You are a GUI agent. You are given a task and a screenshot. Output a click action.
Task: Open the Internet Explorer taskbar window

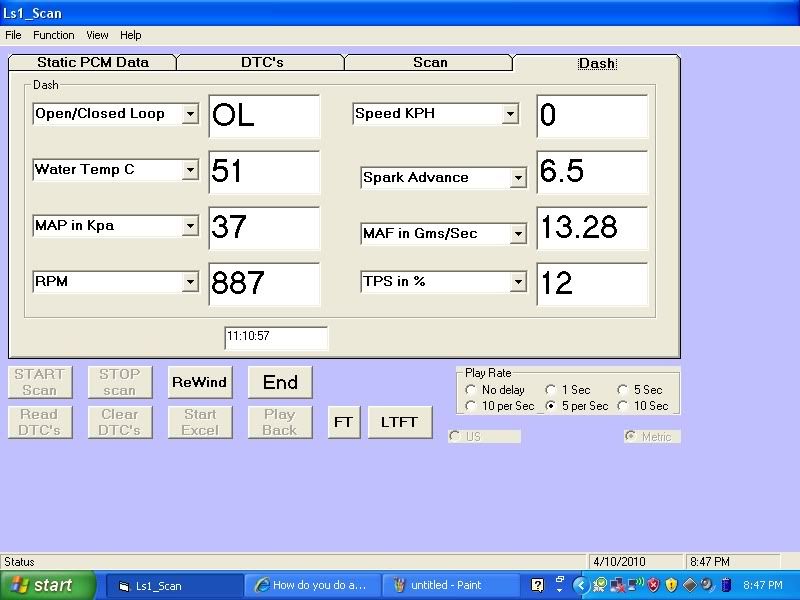312,585
